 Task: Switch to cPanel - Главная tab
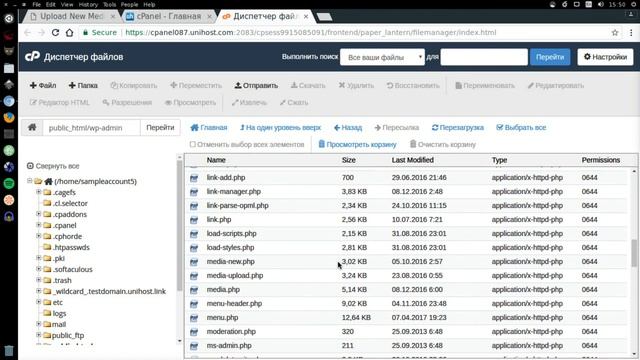[x=169, y=16]
